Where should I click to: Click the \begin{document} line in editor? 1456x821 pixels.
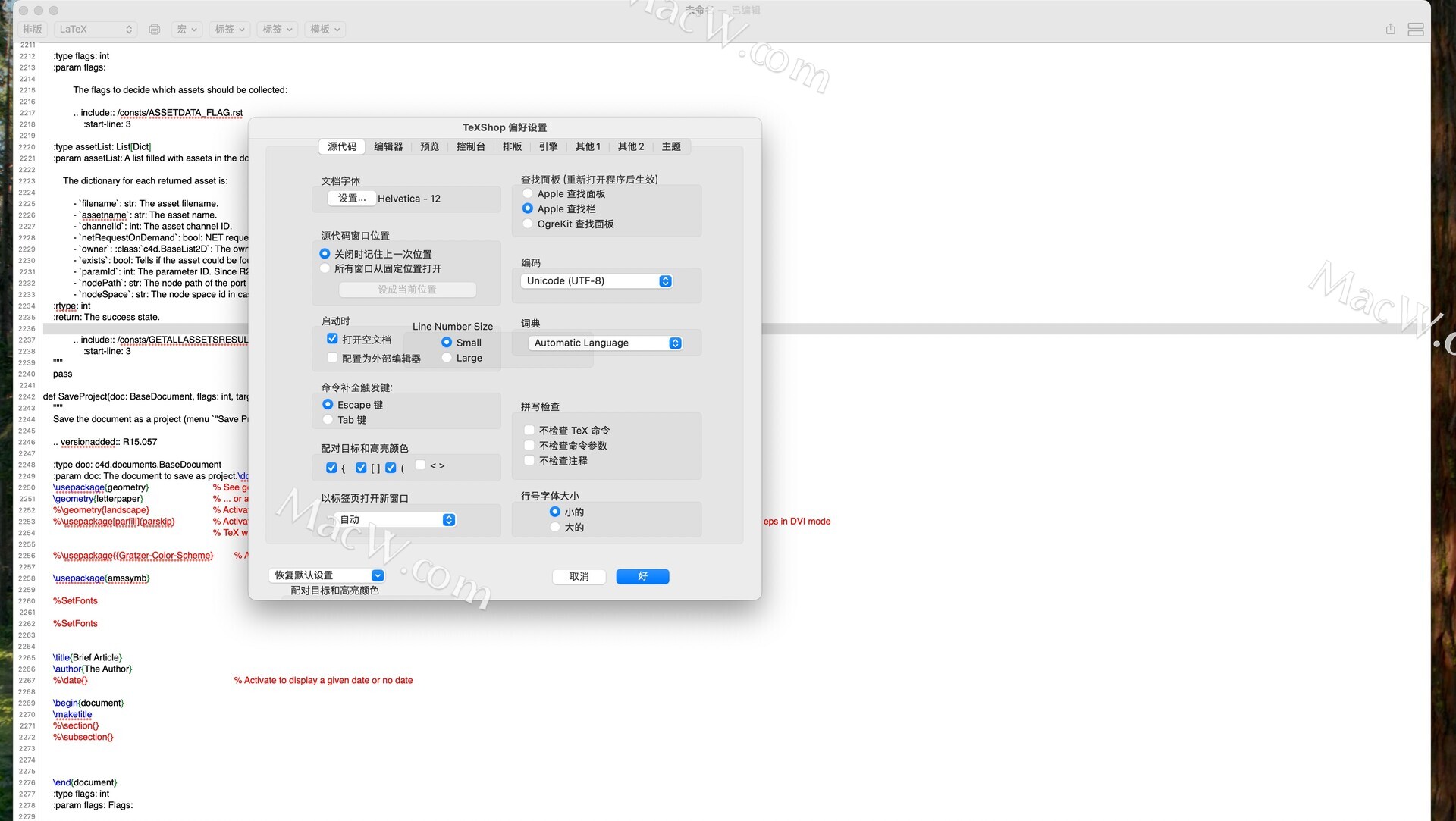(x=89, y=703)
